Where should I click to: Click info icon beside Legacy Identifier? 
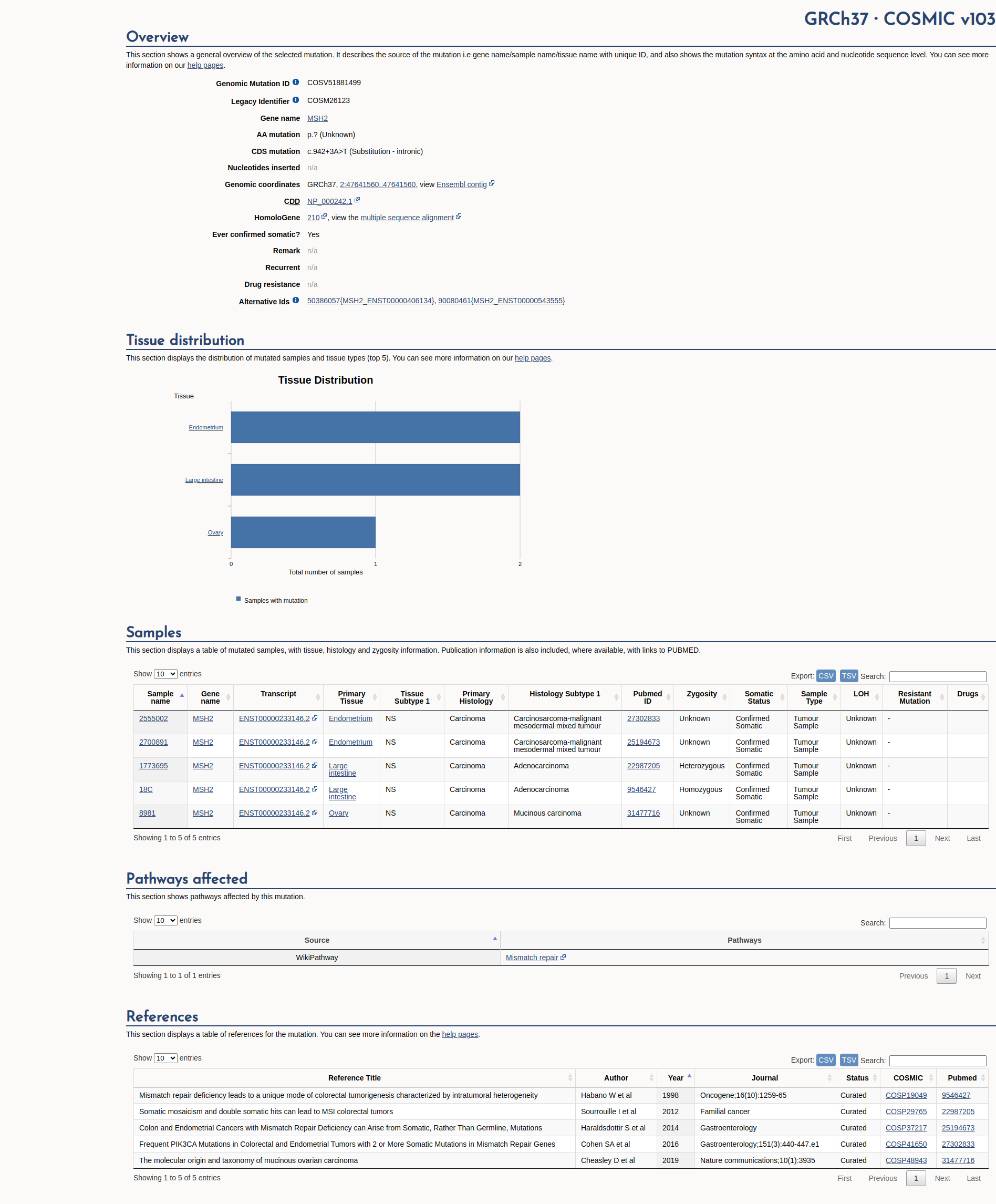click(x=296, y=100)
